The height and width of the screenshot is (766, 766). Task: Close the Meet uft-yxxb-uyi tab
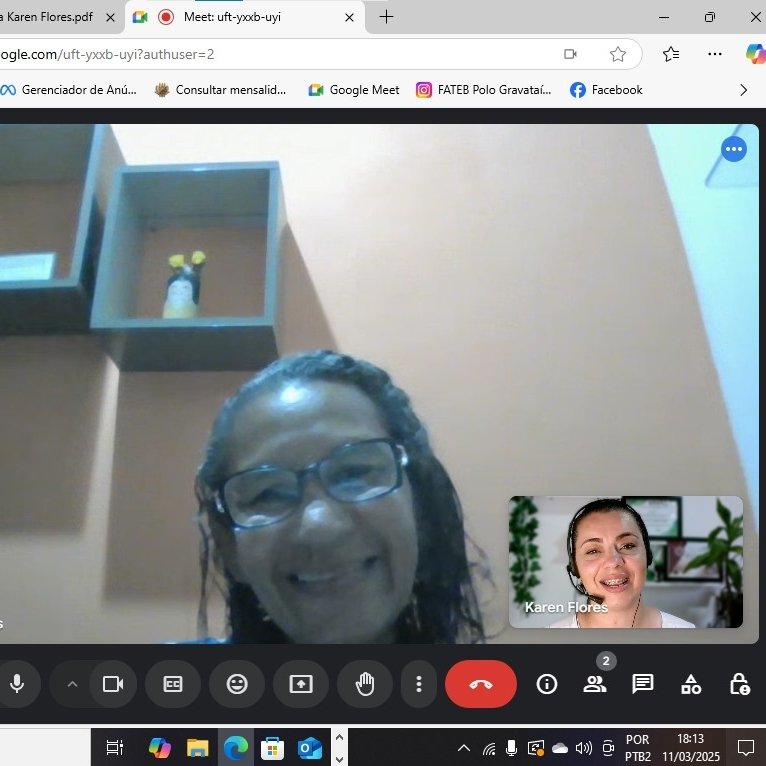tap(349, 18)
